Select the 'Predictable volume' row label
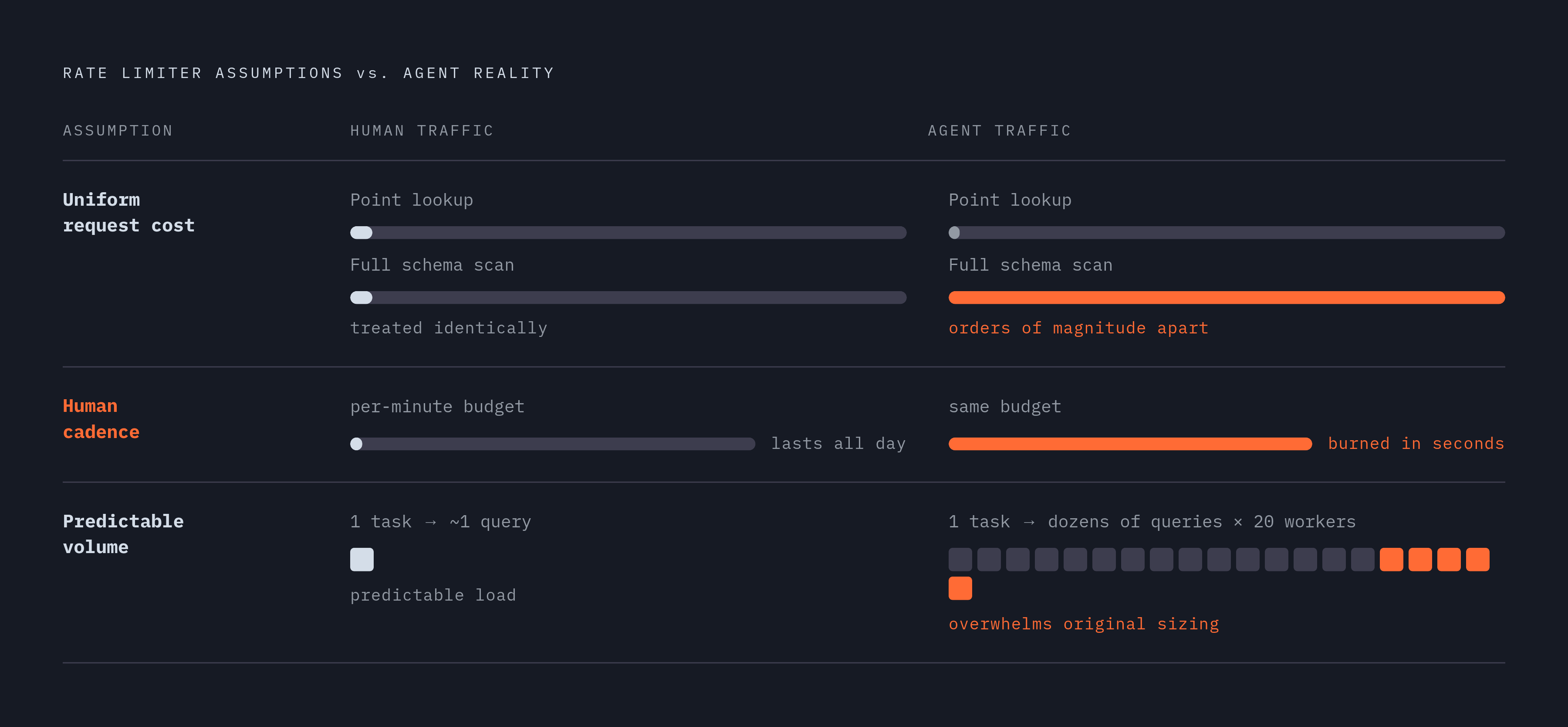 click(x=123, y=534)
